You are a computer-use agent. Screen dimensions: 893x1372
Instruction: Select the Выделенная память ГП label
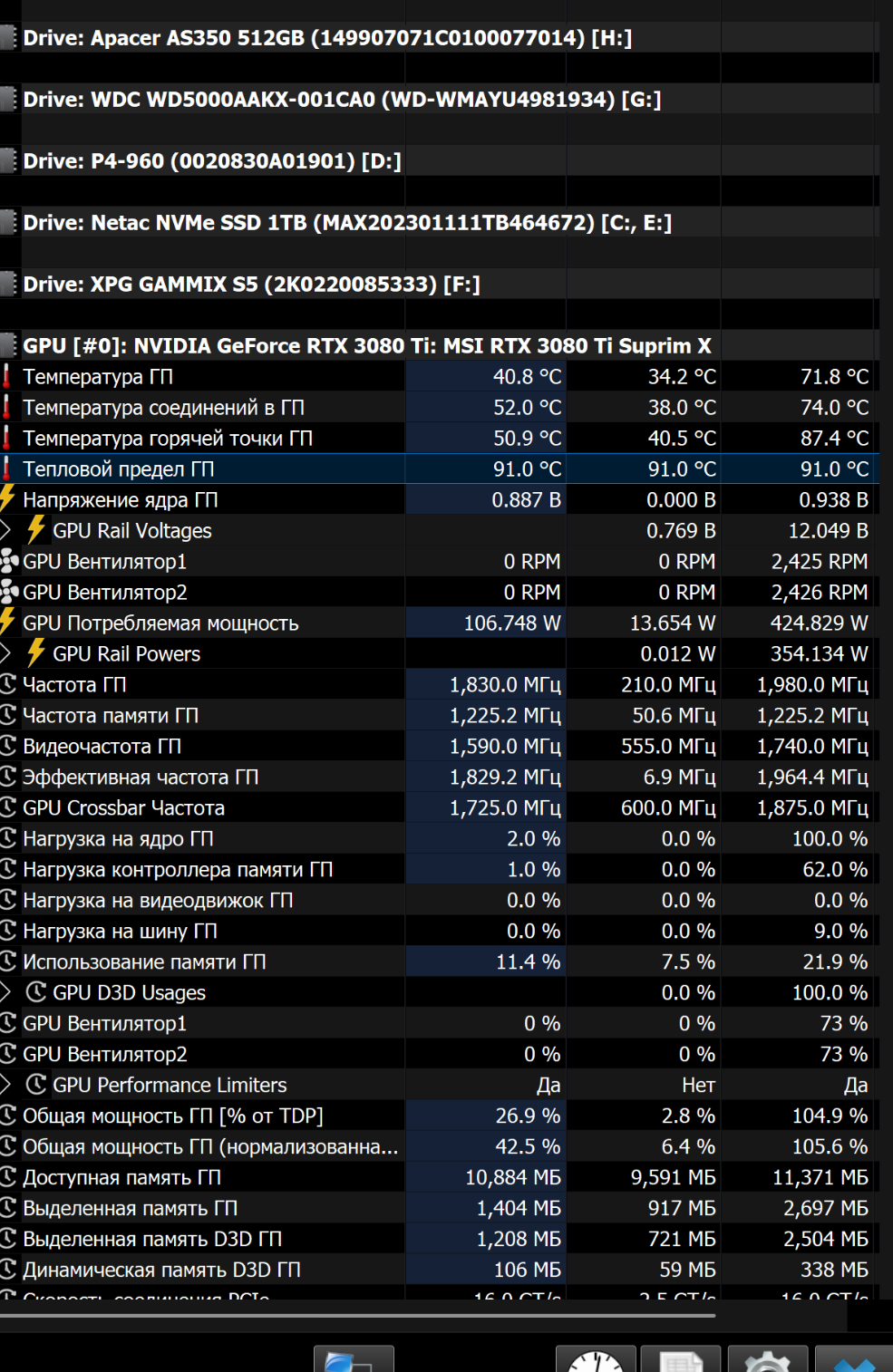(130, 1209)
